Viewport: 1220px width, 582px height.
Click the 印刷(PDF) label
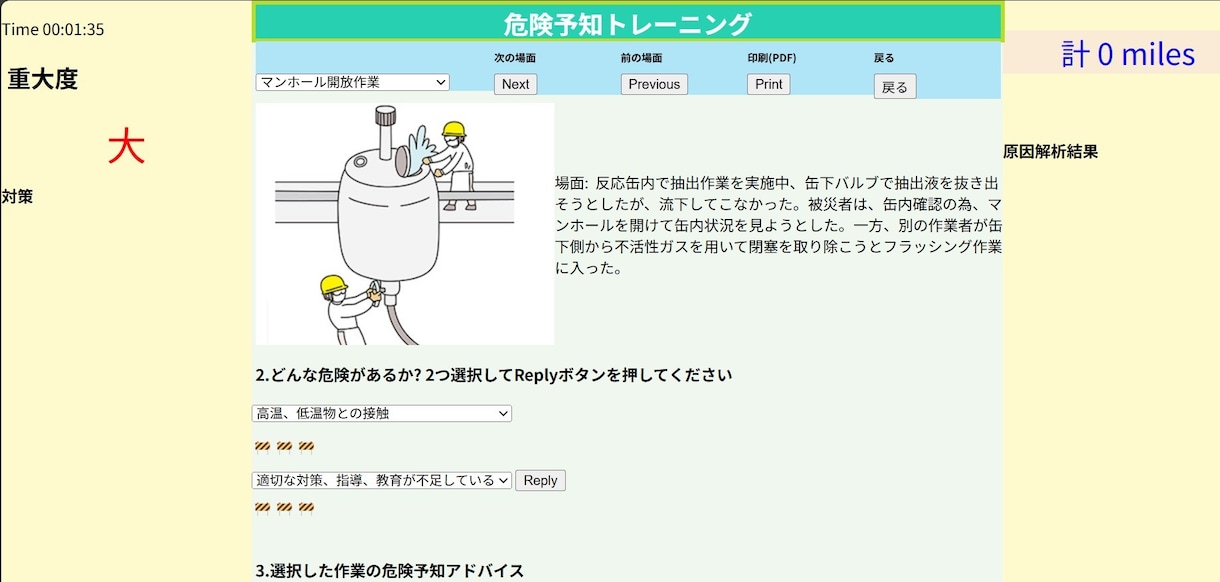tap(772, 58)
